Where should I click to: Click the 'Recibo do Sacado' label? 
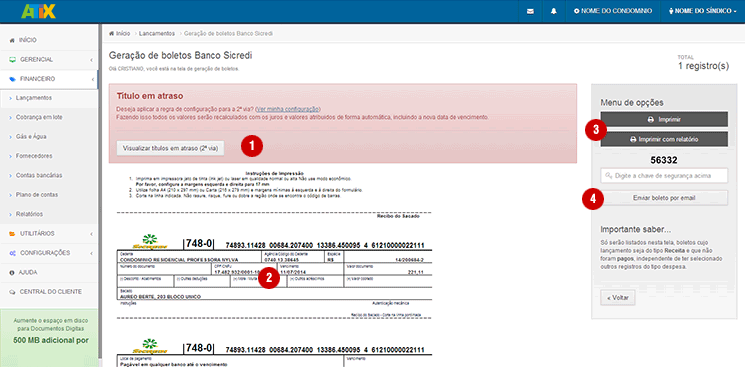[398, 216]
